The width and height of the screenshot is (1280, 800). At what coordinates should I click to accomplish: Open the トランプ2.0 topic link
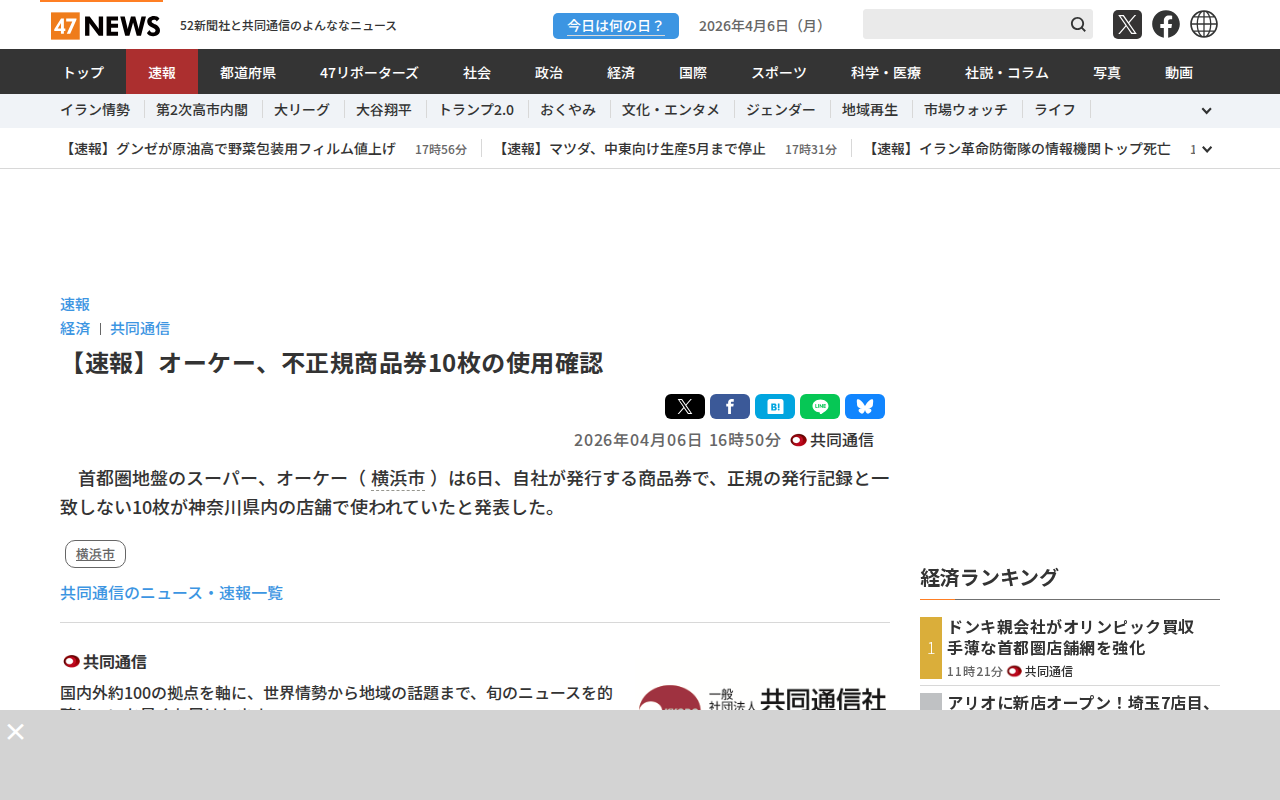[x=476, y=110]
